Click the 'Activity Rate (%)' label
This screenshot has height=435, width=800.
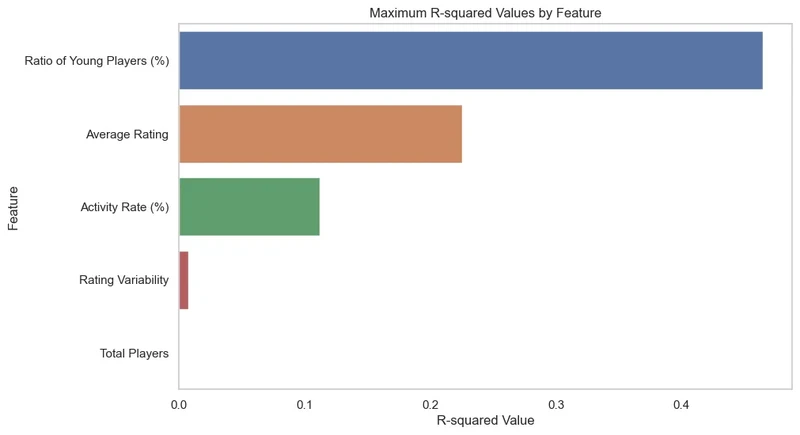point(124,207)
